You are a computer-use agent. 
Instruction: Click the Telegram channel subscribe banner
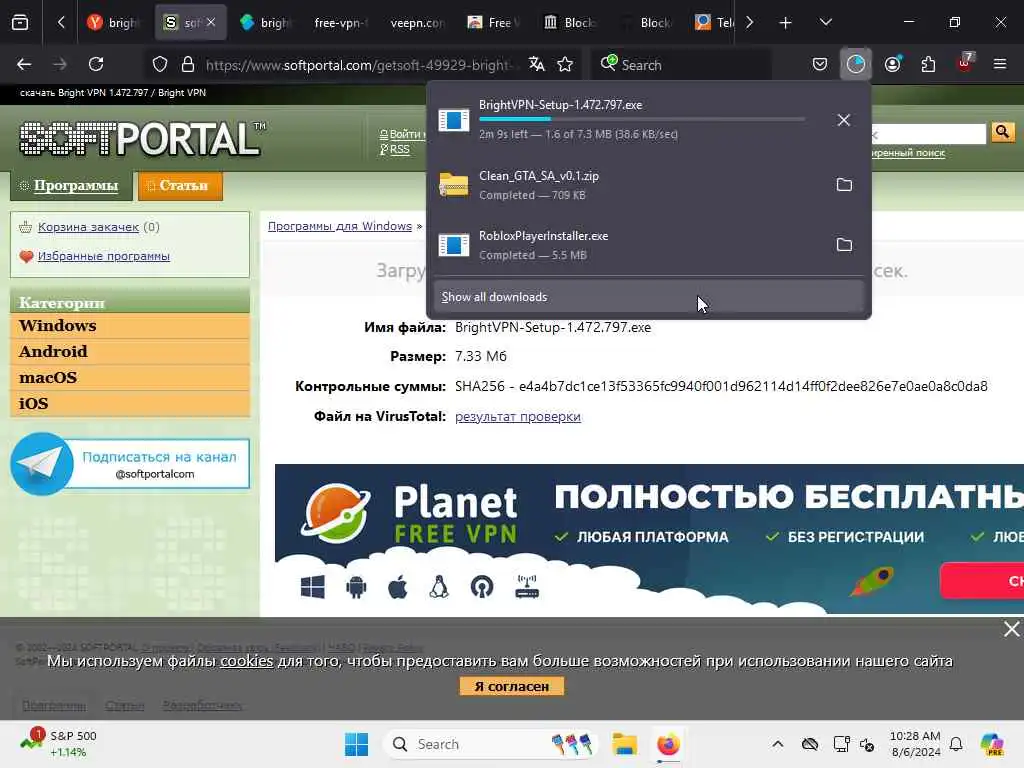pyautogui.click(x=130, y=464)
